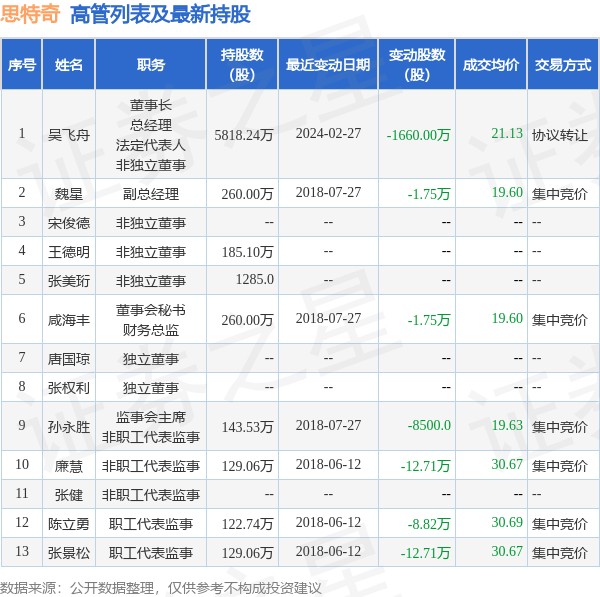The height and width of the screenshot is (597, 600).
Task: Click the 职务 column header
Action: 151,65
